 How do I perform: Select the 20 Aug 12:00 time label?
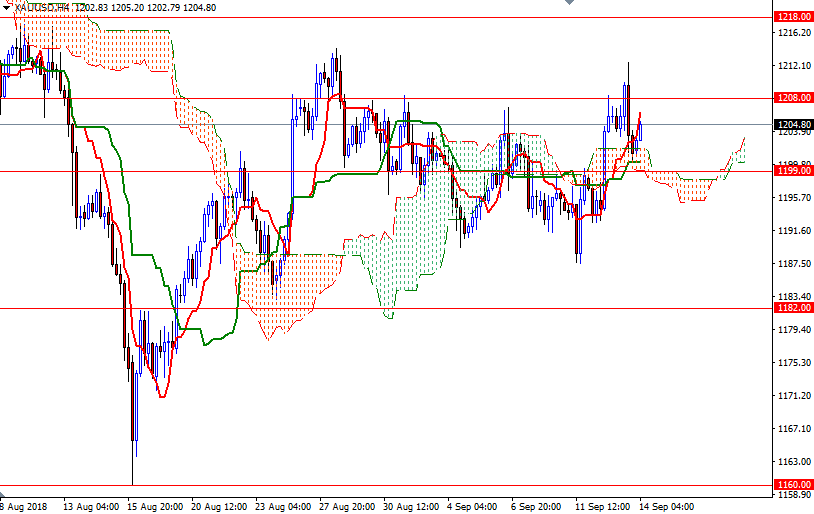click(x=220, y=506)
